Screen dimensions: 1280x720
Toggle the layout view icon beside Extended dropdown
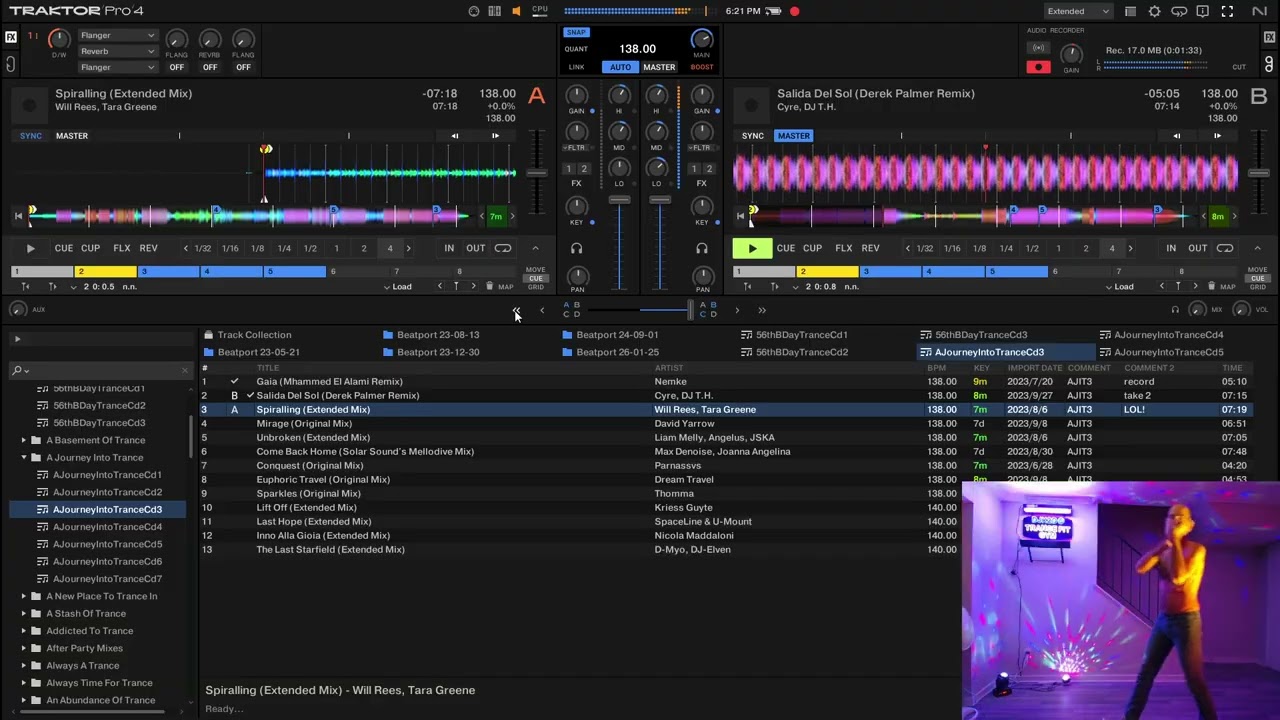pyautogui.click(x=1130, y=11)
